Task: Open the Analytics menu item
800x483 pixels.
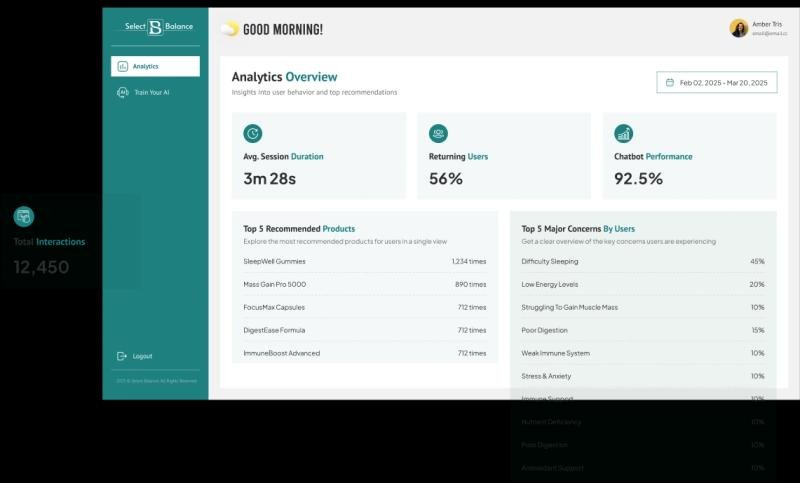Action: [155, 67]
